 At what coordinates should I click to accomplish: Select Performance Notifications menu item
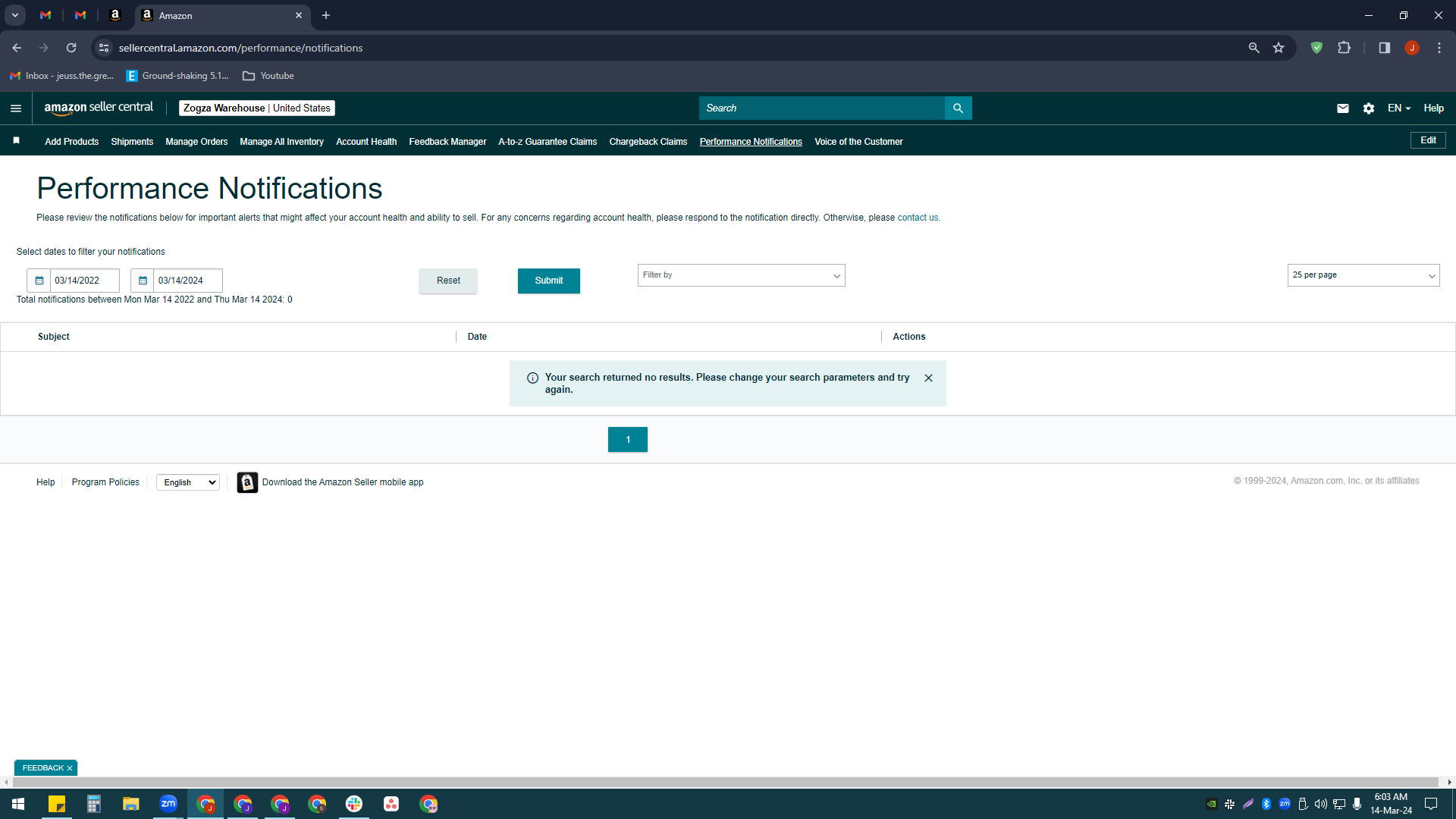click(751, 142)
